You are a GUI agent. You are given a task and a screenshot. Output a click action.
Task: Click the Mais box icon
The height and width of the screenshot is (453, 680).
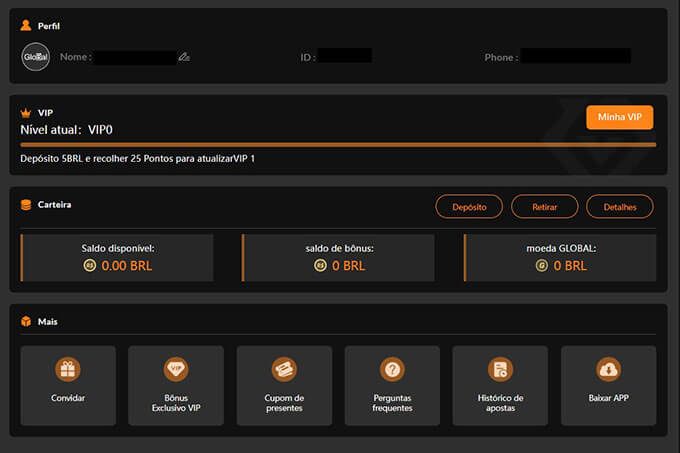(x=26, y=321)
